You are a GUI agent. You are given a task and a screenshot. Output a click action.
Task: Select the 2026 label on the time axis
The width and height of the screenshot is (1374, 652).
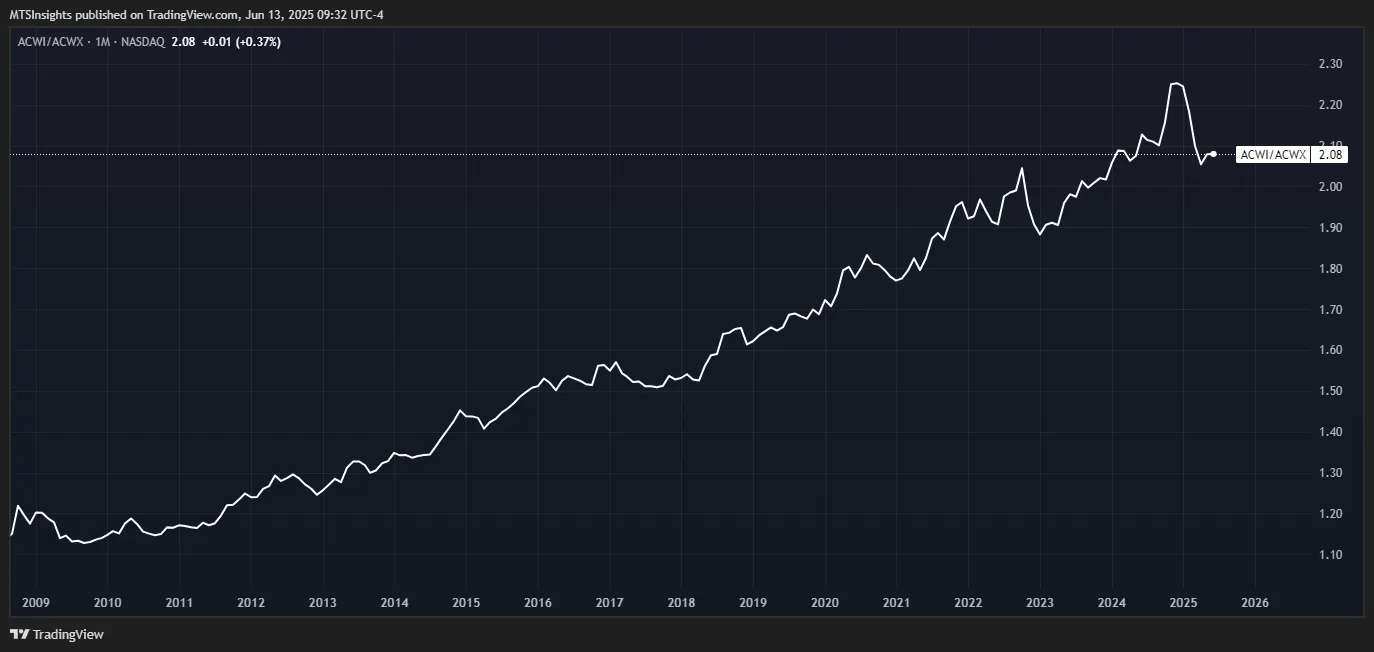[1255, 603]
